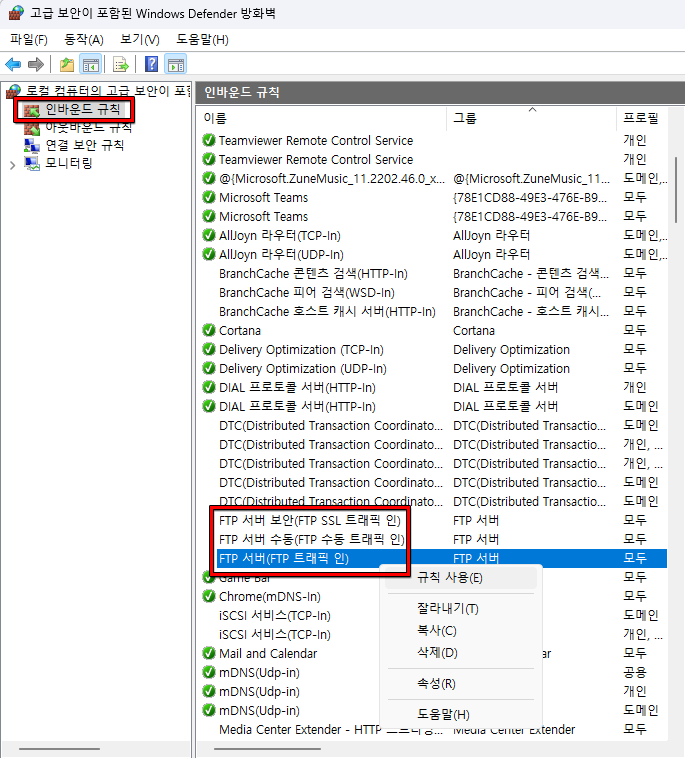Open the 파일(F) menu

[x=29, y=40]
